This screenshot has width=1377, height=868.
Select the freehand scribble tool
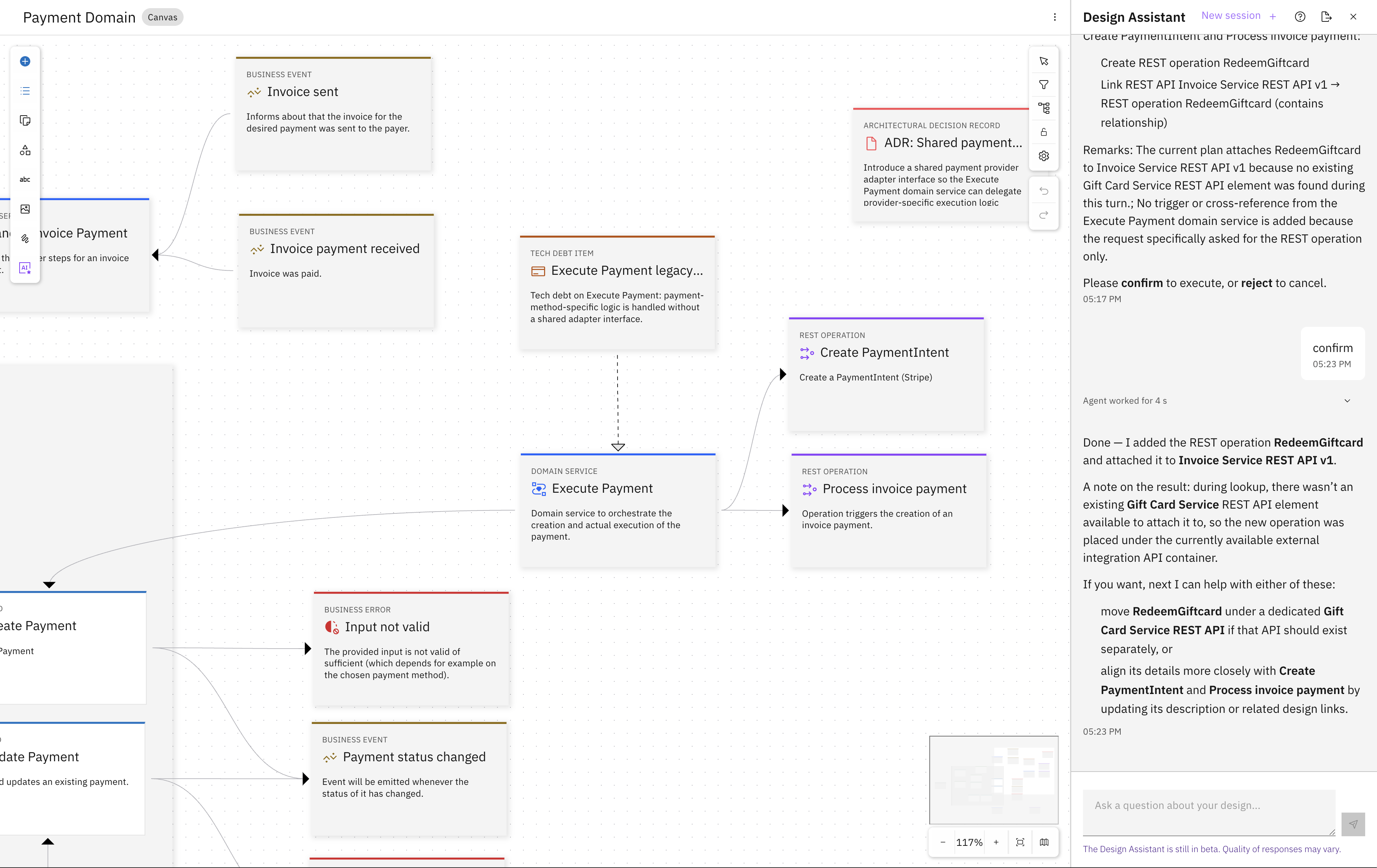tap(25, 239)
